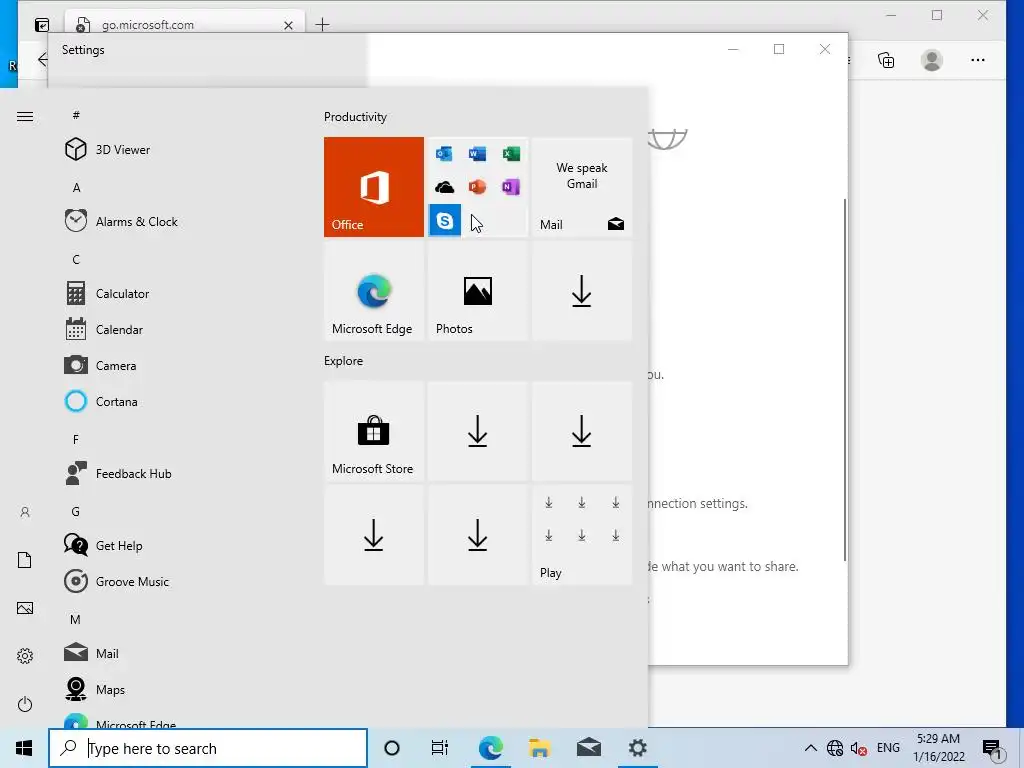
Task: Open the Photos tile
Action: pos(477,291)
